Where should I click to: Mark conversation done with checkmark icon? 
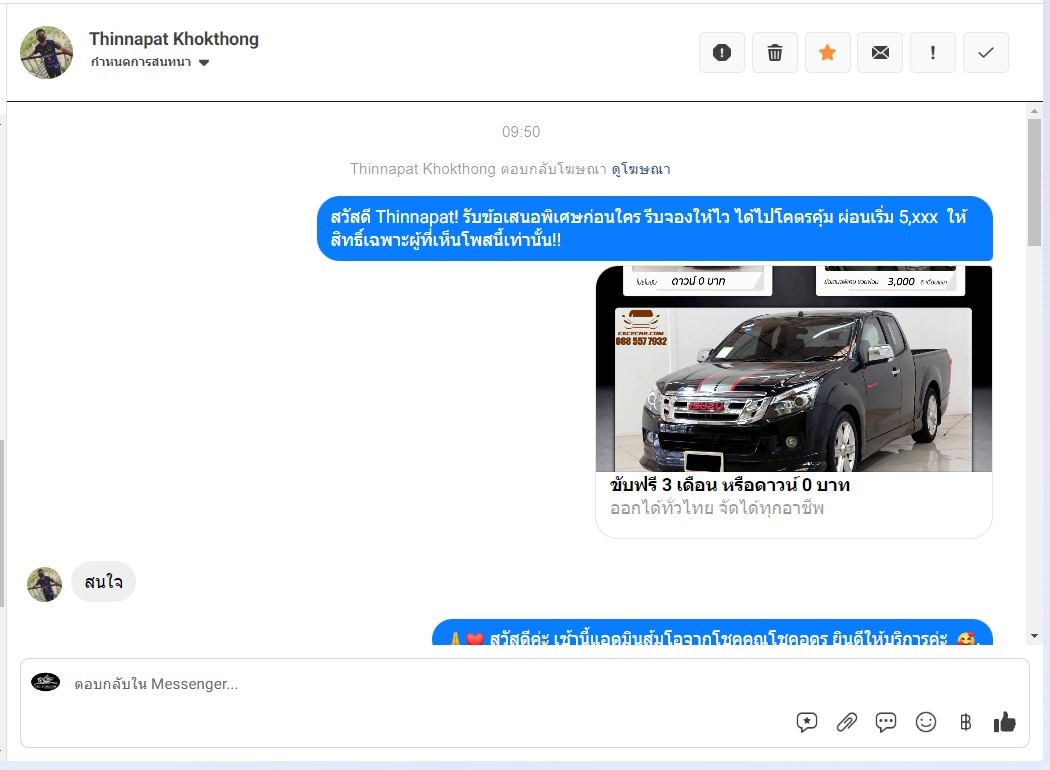coord(986,52)
